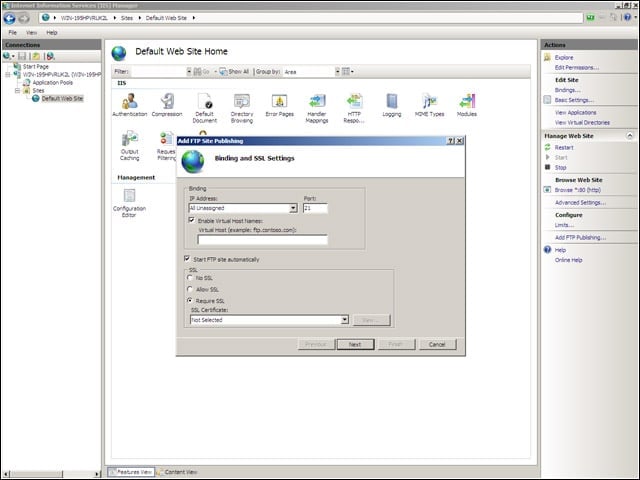The image size is (640, 480).
Task: Open the MIME Types icon
Action: (429, 104)
